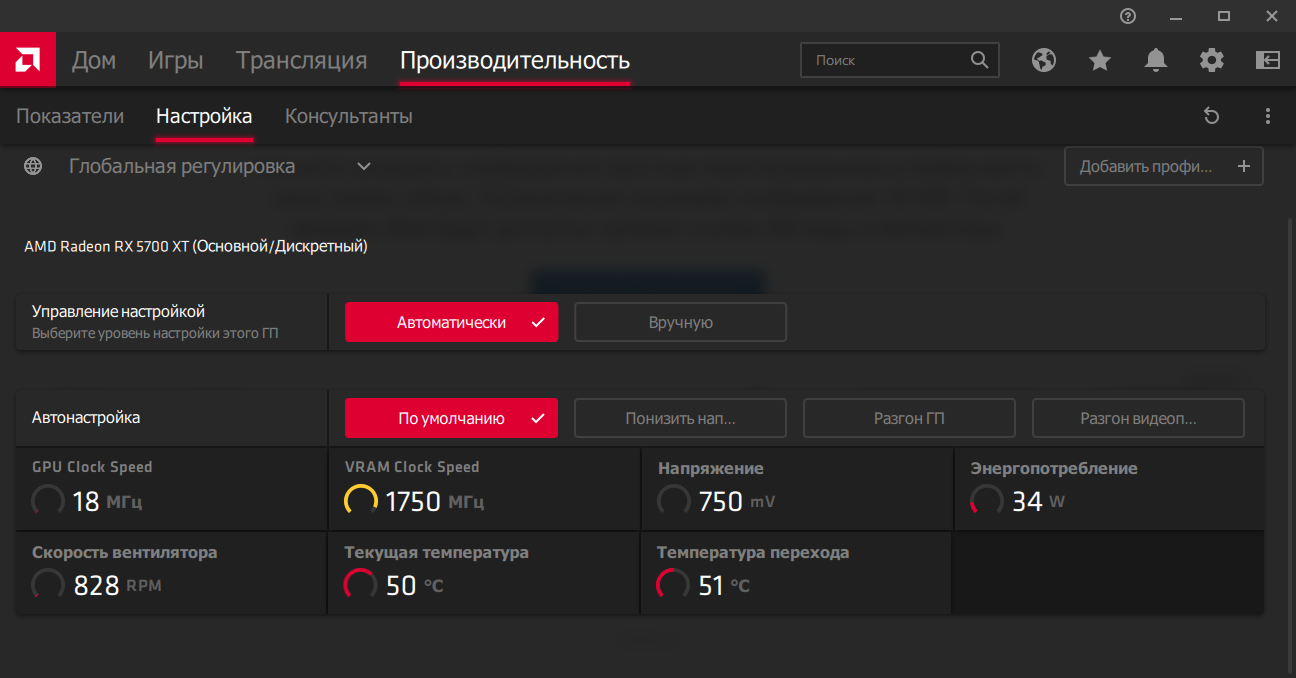1296x678 pixels.
Task: Click the reset undo arrow icon
Action: 1212,116
